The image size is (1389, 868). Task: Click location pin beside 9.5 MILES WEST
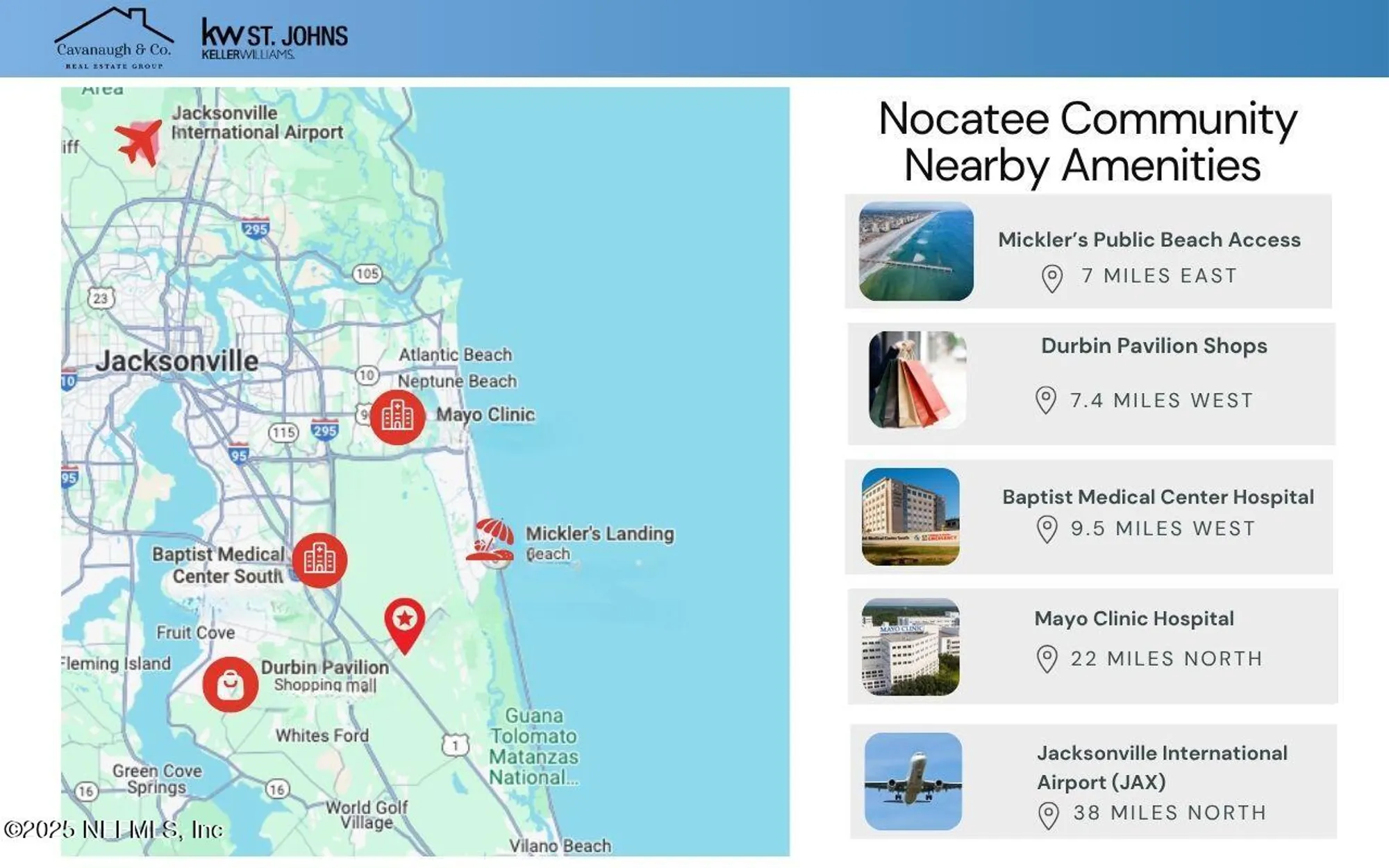1047,529
